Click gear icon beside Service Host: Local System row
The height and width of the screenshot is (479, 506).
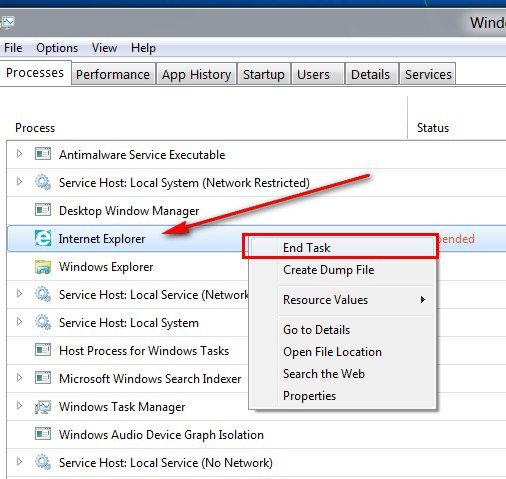click(x=43, y=322)
